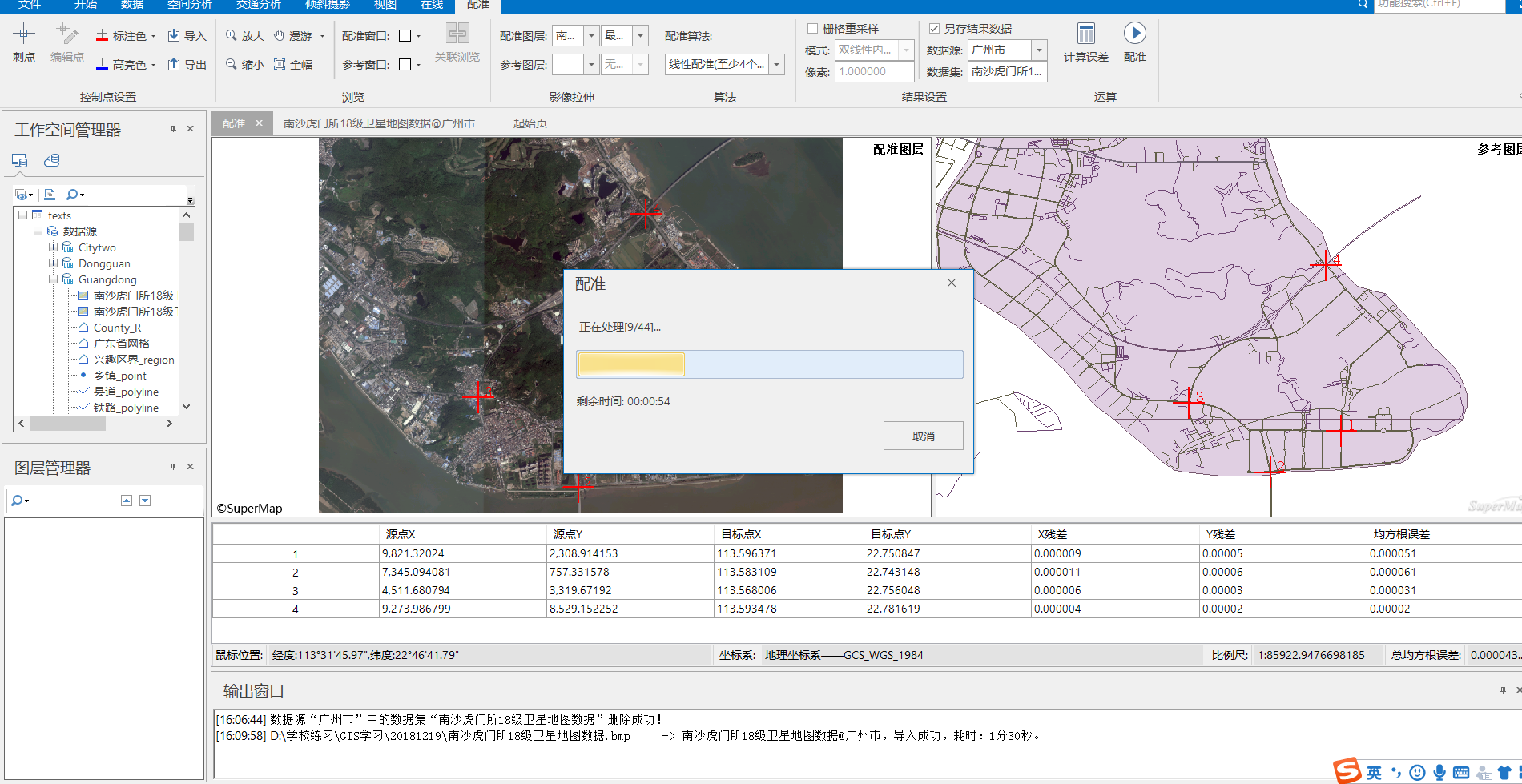Screen dimensions: 1522x784
Task: Open the 数据源 广州市 dropdown
Action: [x=1039, y=50]
